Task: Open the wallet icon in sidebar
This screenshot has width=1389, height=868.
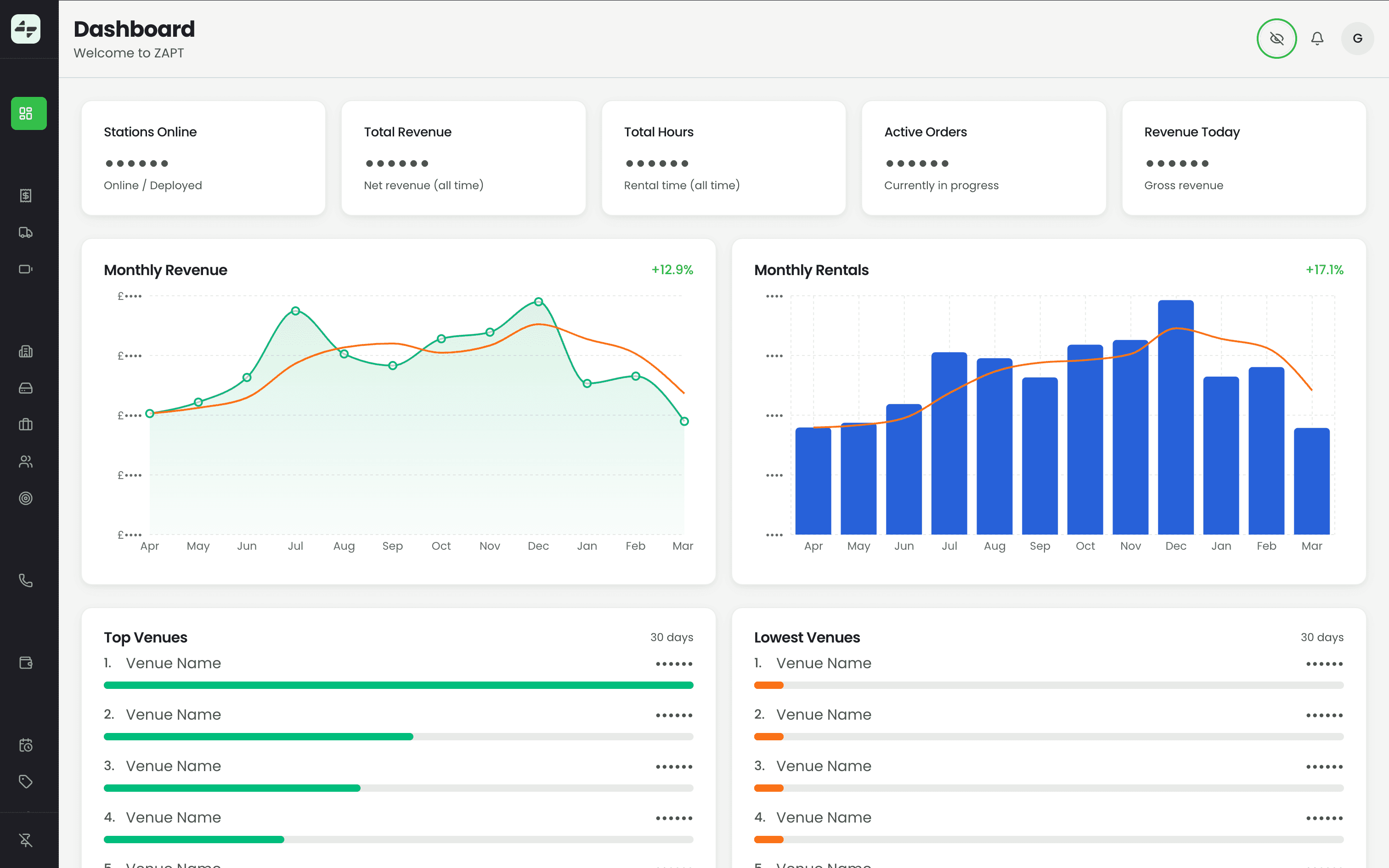Action: [x=26, y=662]
